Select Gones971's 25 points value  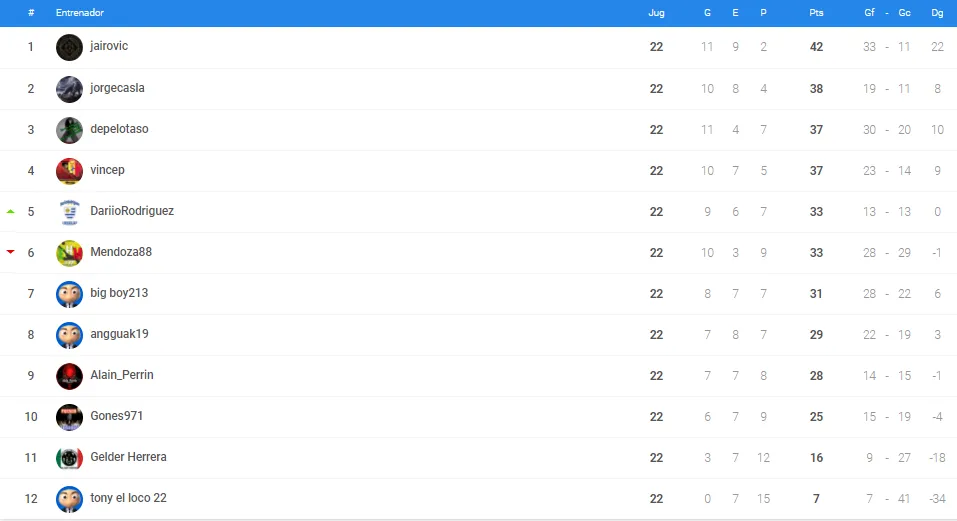click(816, 417)
